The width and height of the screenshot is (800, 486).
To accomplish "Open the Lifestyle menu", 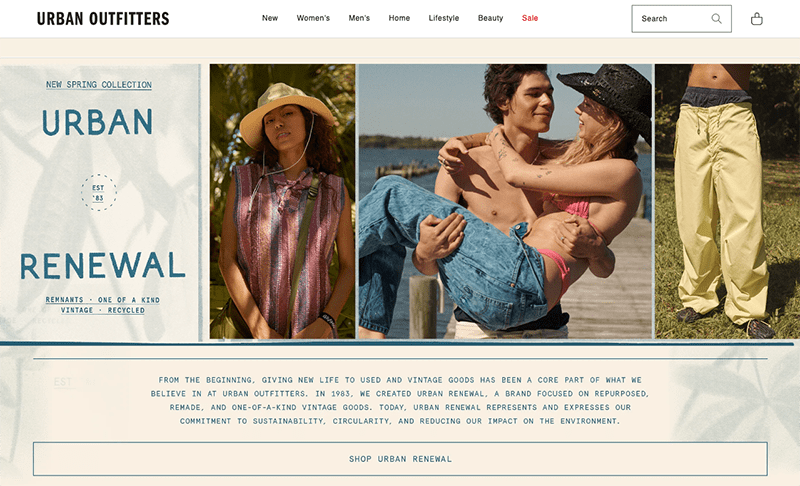I will coord(444,18).
